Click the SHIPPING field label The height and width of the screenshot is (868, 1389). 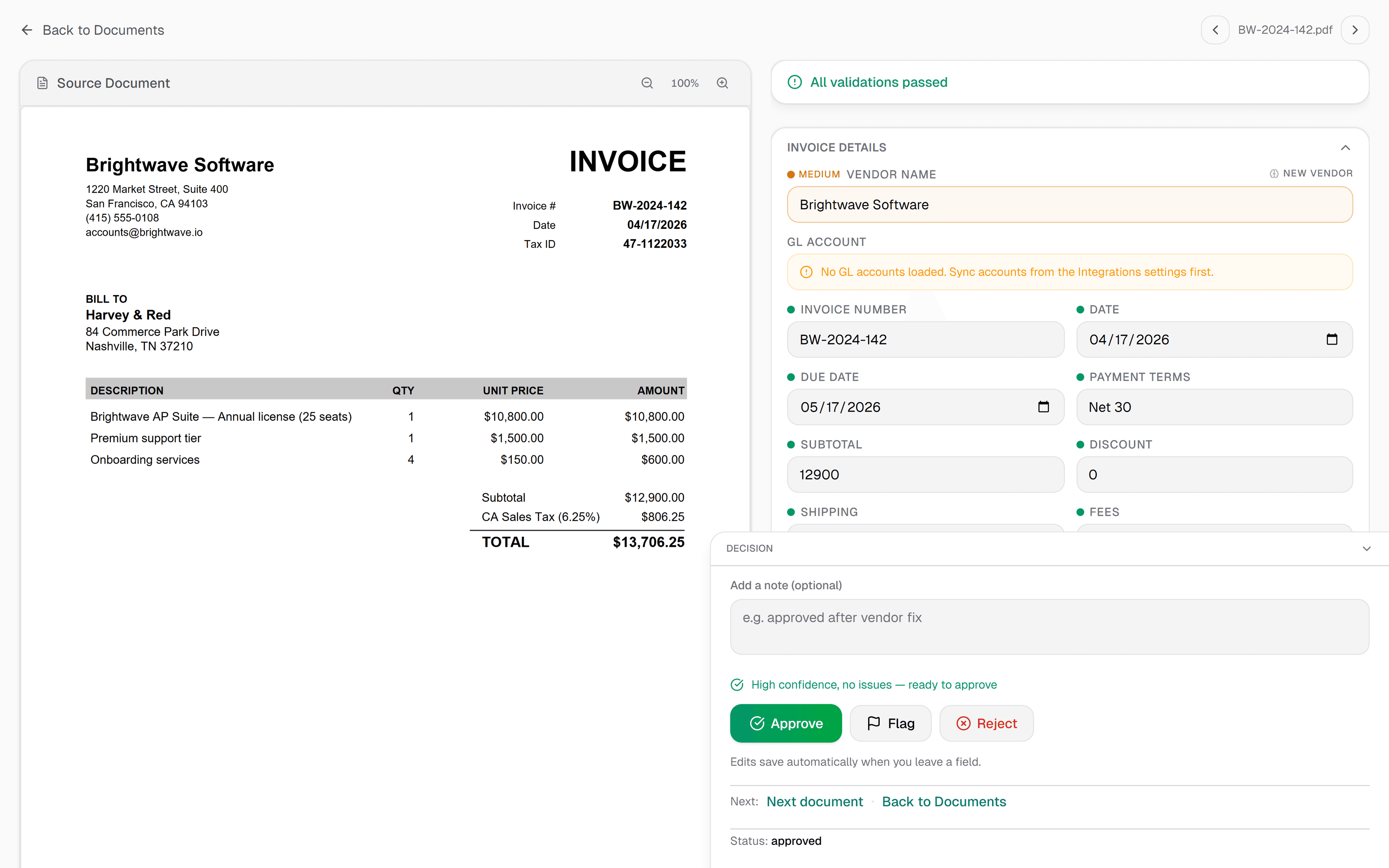(829, 512)
